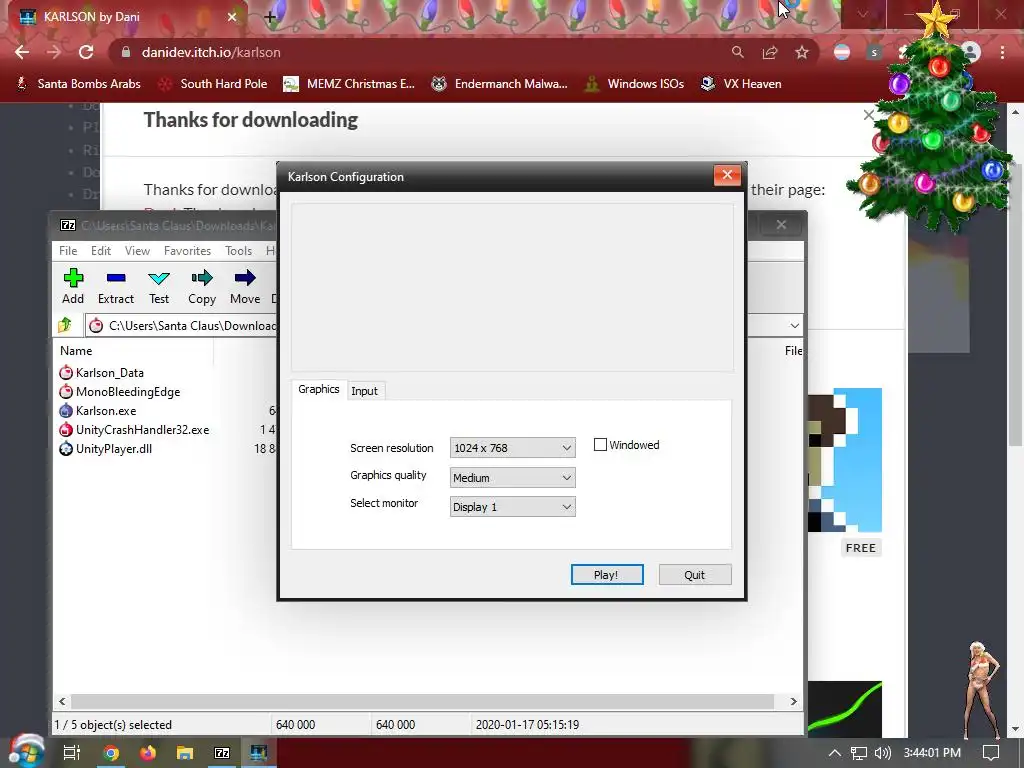
Task: Open the Windows Start button
Action: [x=25, y=752]
